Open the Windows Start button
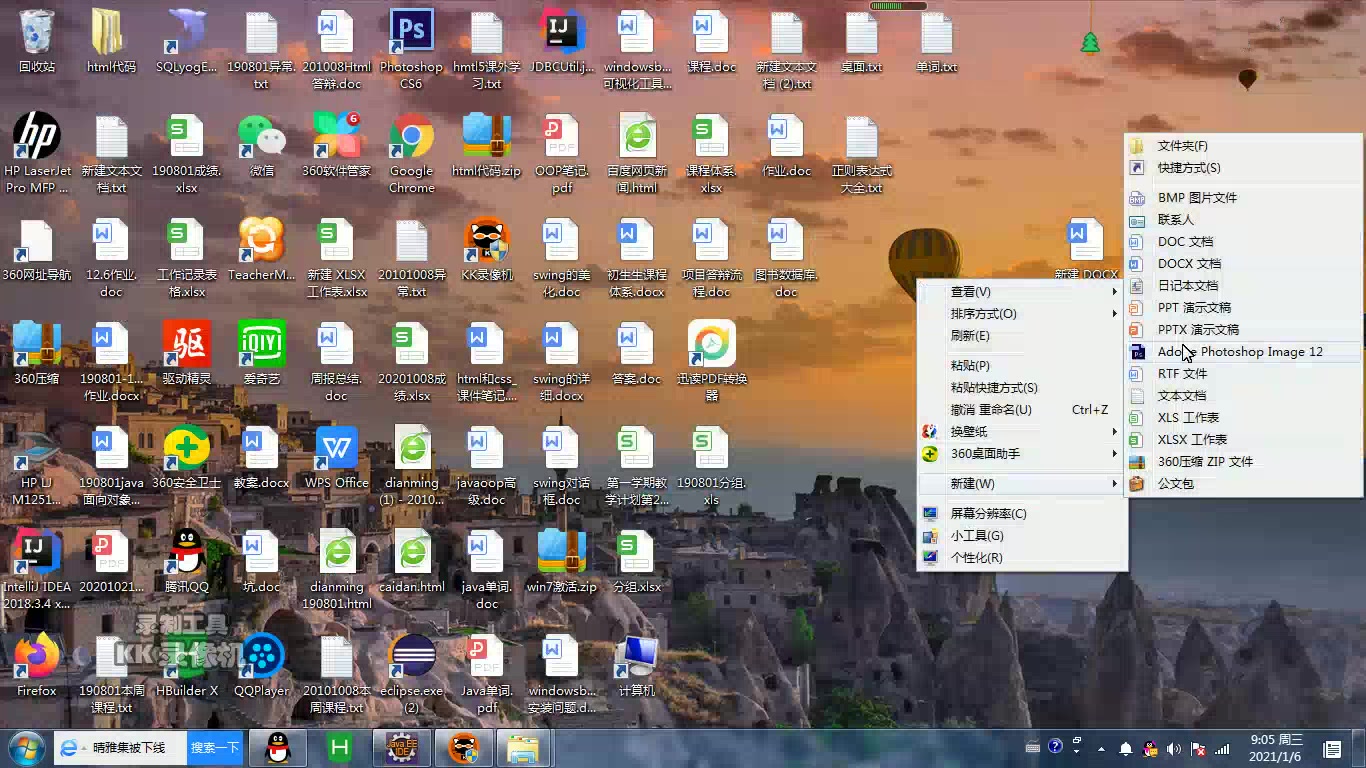 click(26, 748)
